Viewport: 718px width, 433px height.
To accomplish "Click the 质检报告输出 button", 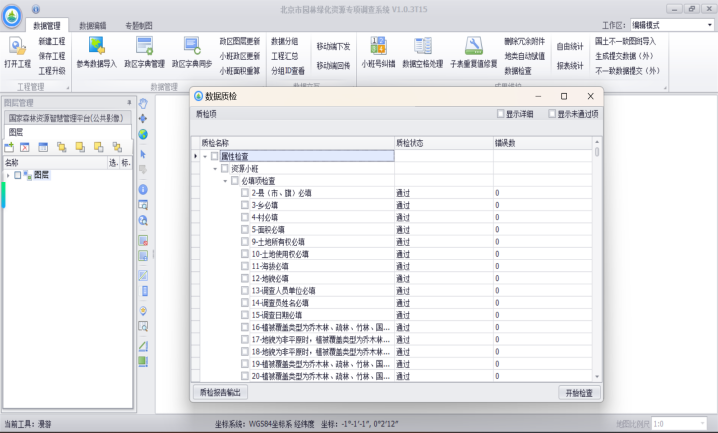I will click(219, 392).
